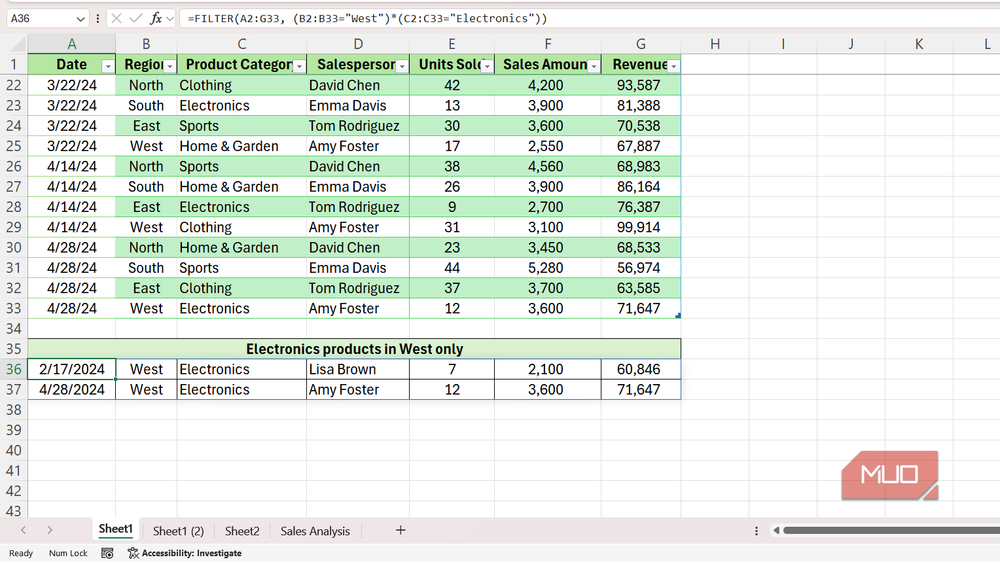
Task: Select row 36 header
Action: (13, 369)
